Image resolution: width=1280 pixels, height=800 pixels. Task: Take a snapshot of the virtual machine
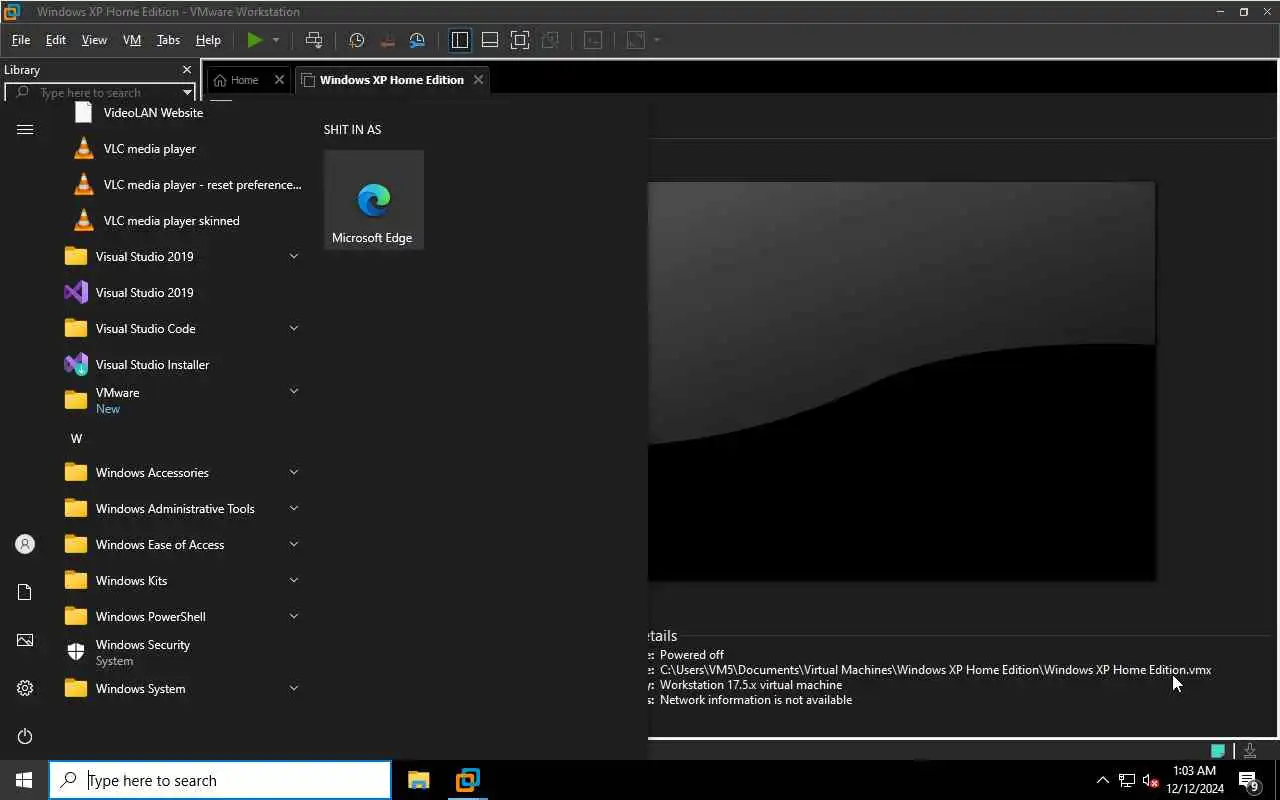click(357, 40)
